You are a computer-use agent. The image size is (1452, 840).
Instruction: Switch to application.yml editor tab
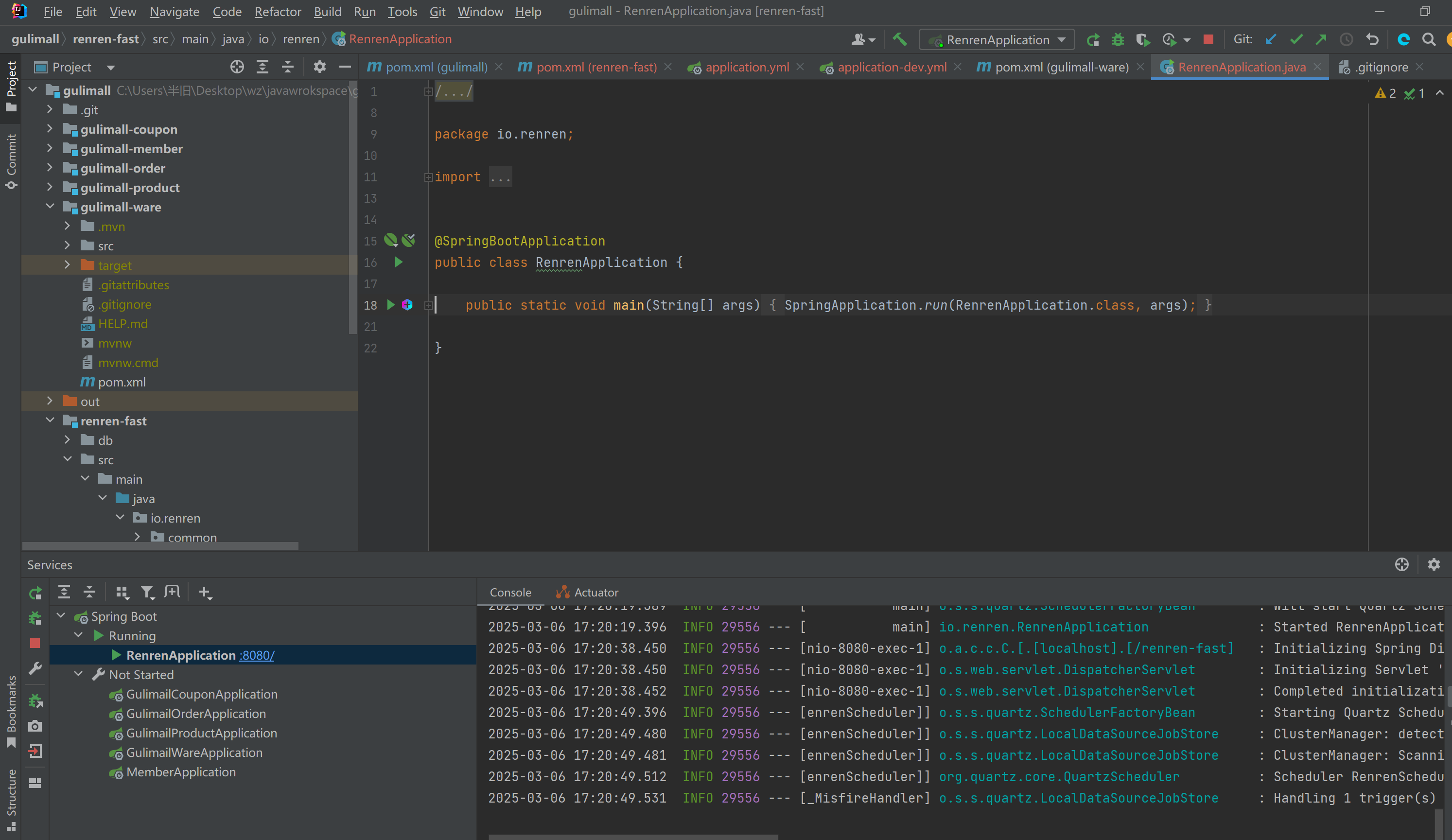(747, 67)
